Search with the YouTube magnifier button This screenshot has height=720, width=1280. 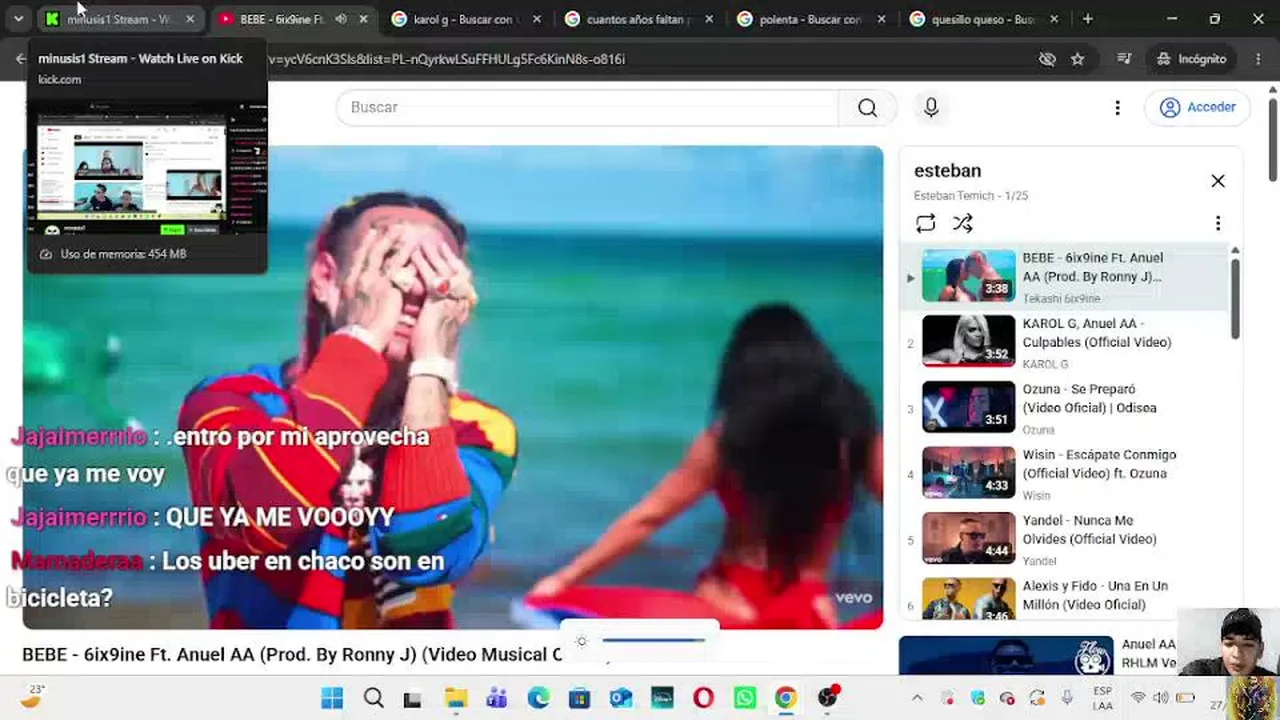[x=867, y=108]
